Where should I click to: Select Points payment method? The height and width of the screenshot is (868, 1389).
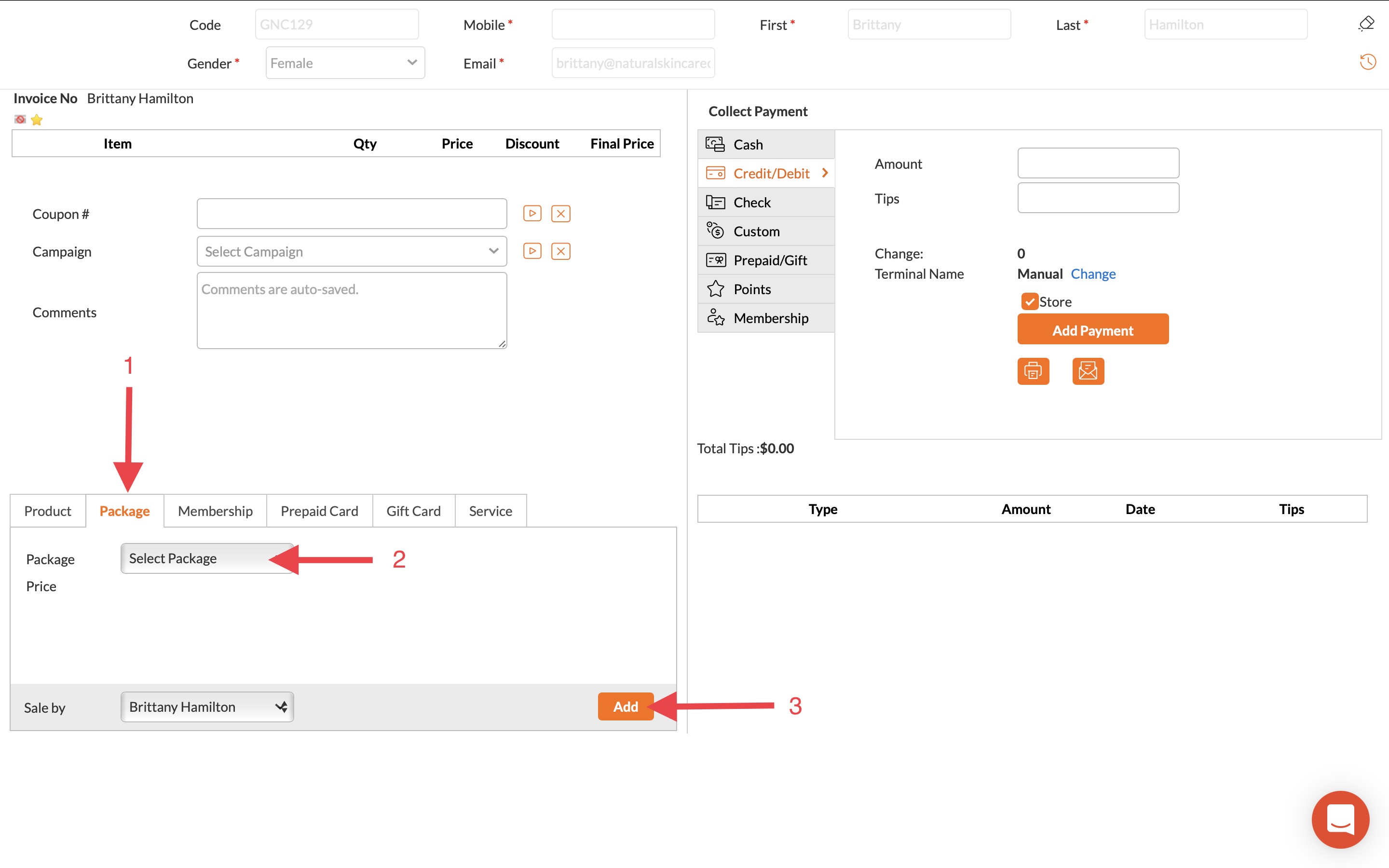[x=766, y=289]
